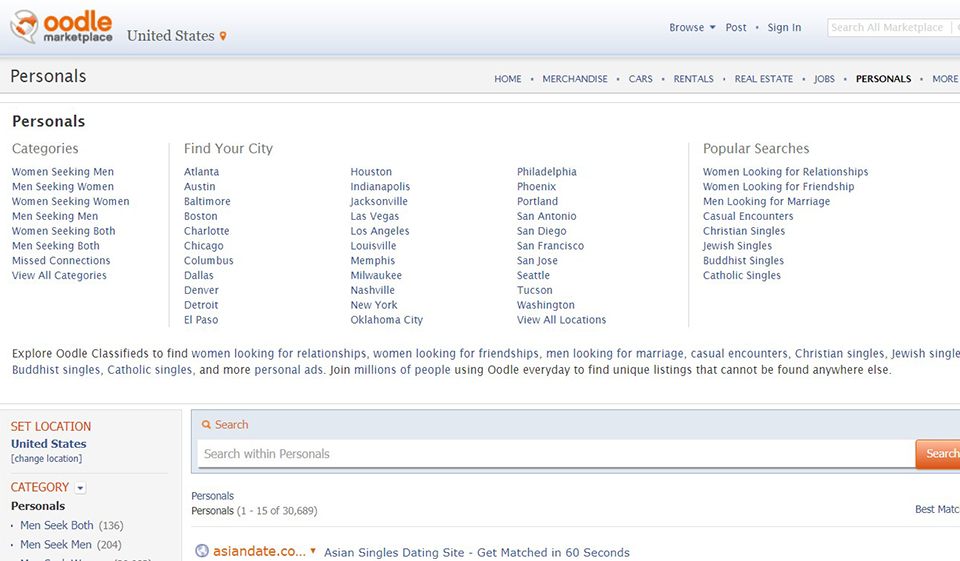Select El Paso city link
This screenshot has height=561, width=960.
(x=201, y=320)
